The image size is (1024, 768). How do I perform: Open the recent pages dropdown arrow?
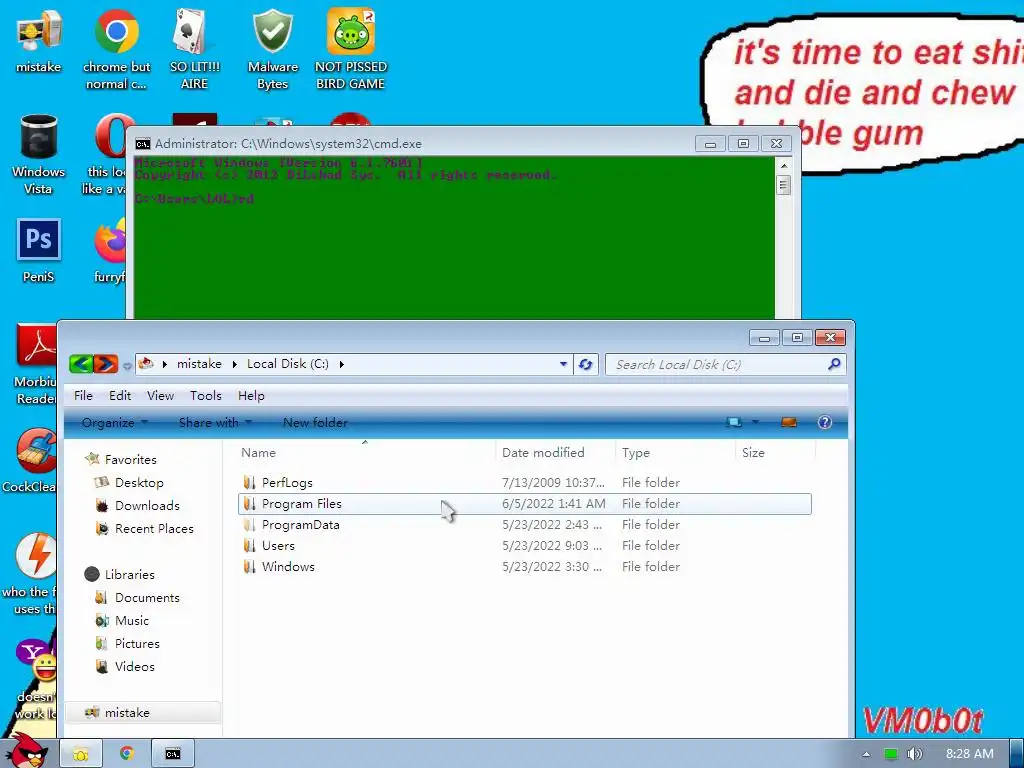click(127, 365)
